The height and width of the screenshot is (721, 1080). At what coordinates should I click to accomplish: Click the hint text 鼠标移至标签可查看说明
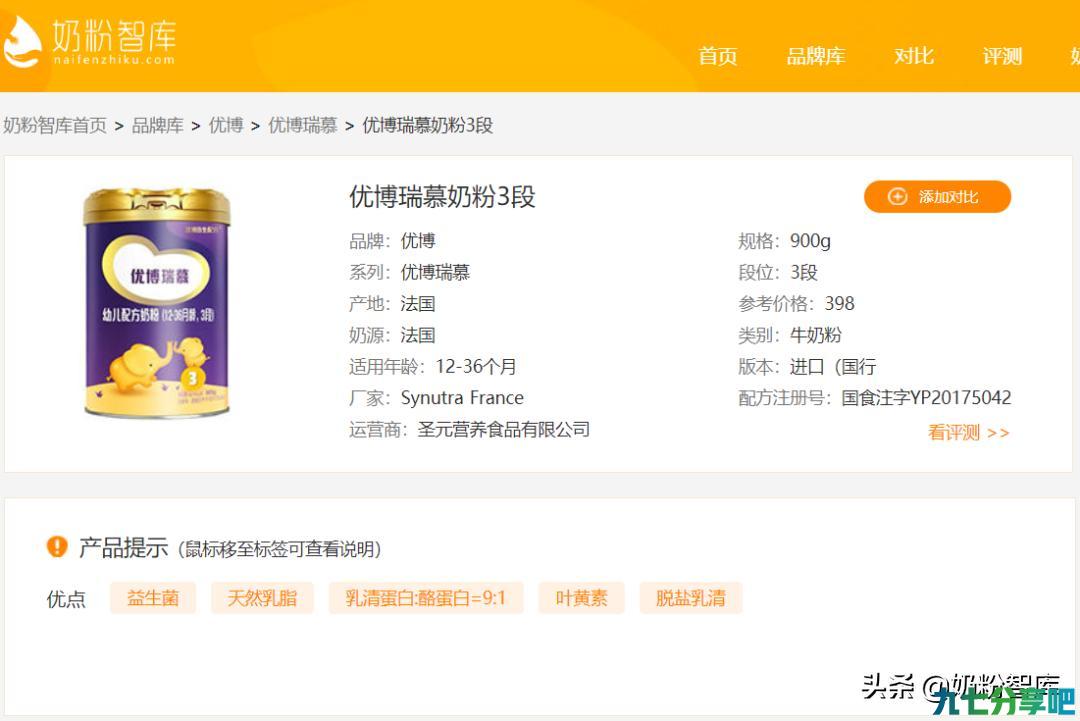click(280, 549)
